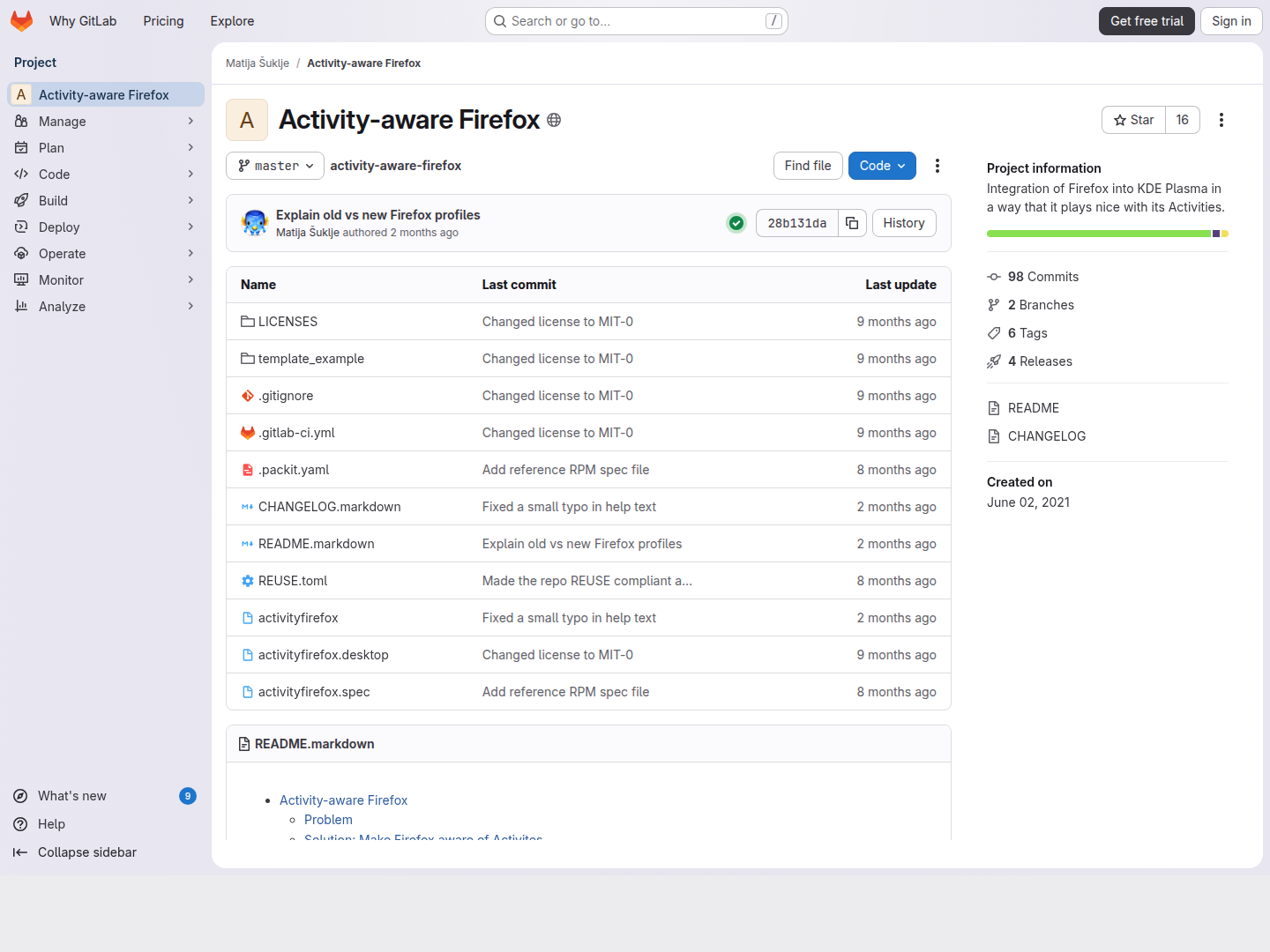The width and height of the screenshot is (1270, 952).
Task: Expand the Monitor sidebar section
Action: pyautogui.click(x=106, y=280)
